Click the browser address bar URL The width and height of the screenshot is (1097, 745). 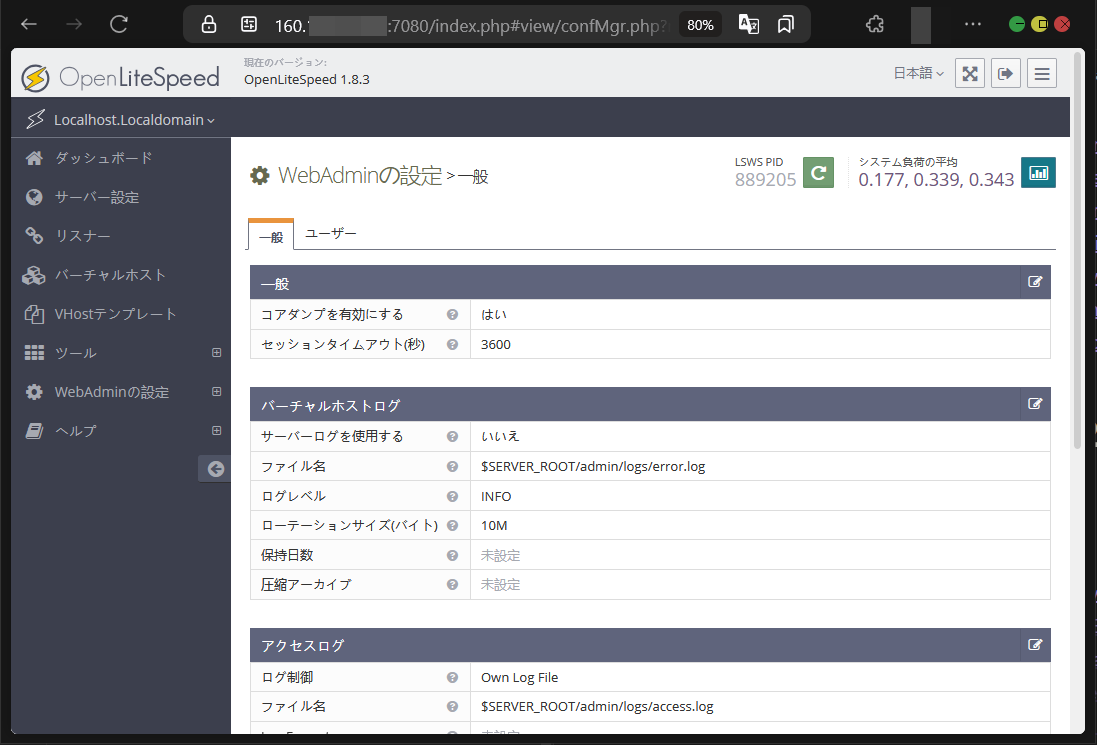click(472, 26)
